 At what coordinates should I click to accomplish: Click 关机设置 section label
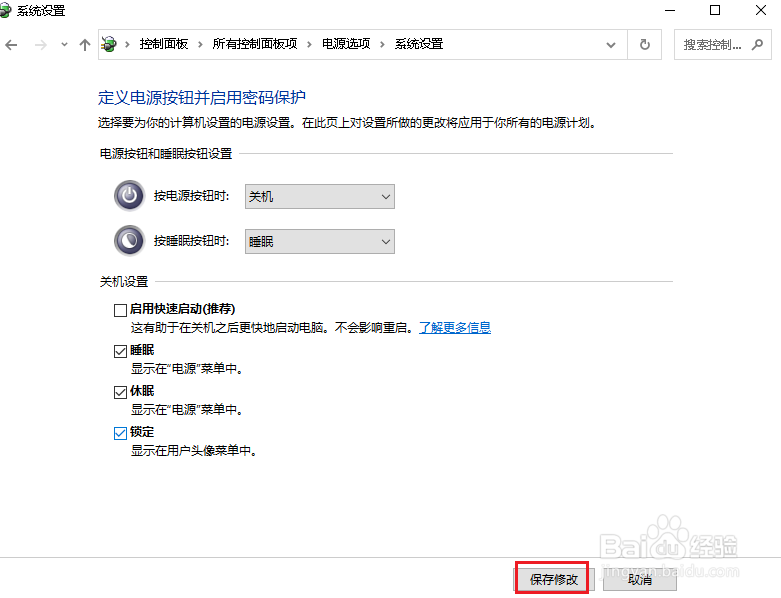tap(124, 282)
